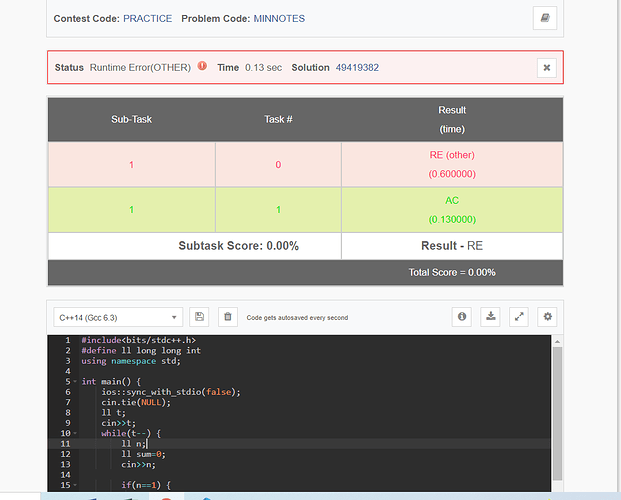Open editor settings gear
This screenshot has width=621, height=500.
[547, 317]
